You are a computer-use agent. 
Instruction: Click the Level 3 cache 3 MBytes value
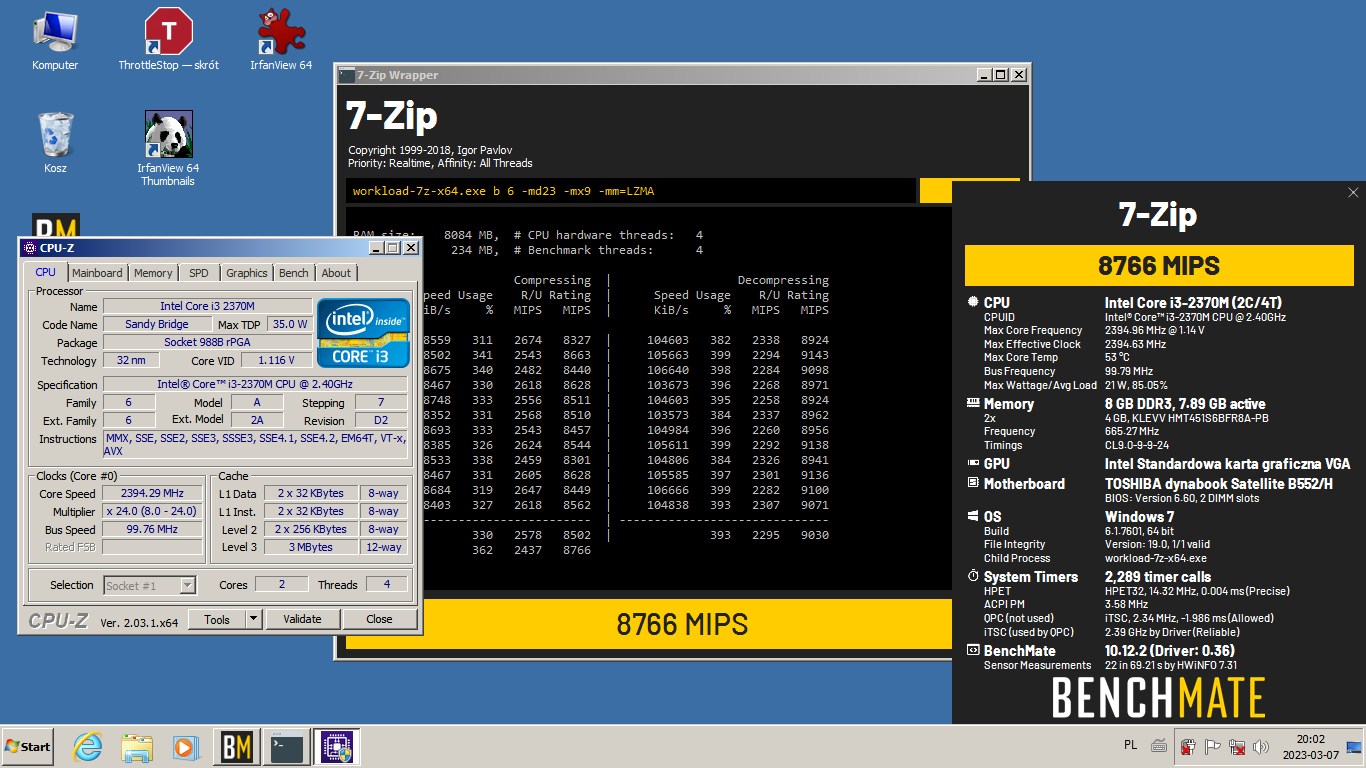coord(312,547)
